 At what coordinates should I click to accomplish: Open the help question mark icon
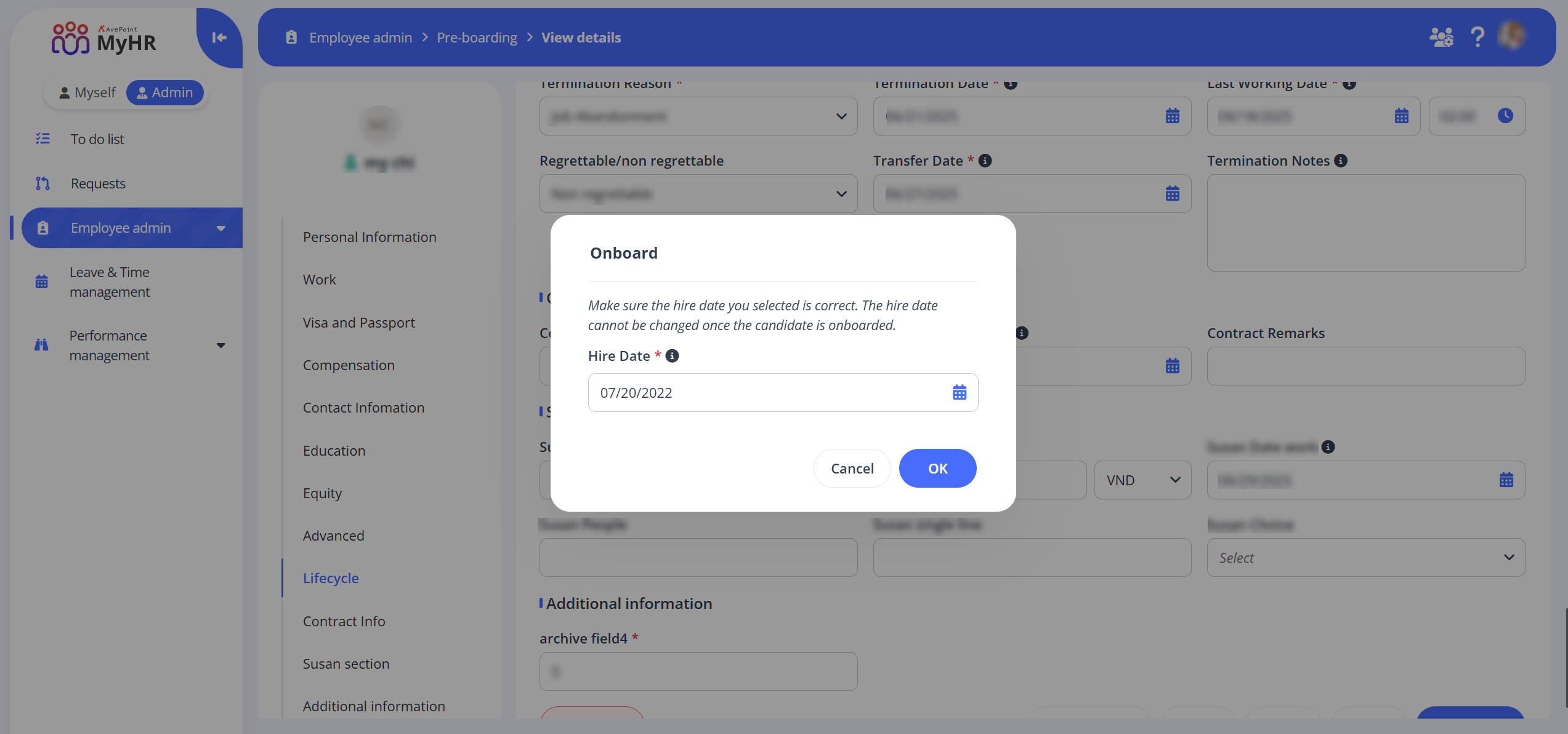coord(1477,38)
